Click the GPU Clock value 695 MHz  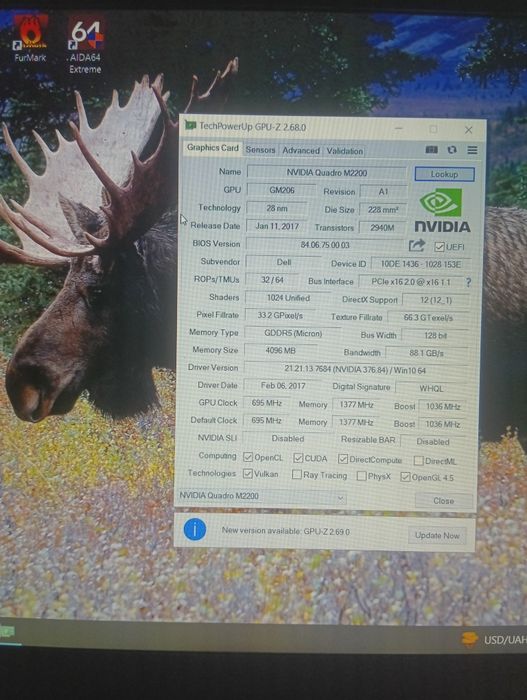[267, 403]
